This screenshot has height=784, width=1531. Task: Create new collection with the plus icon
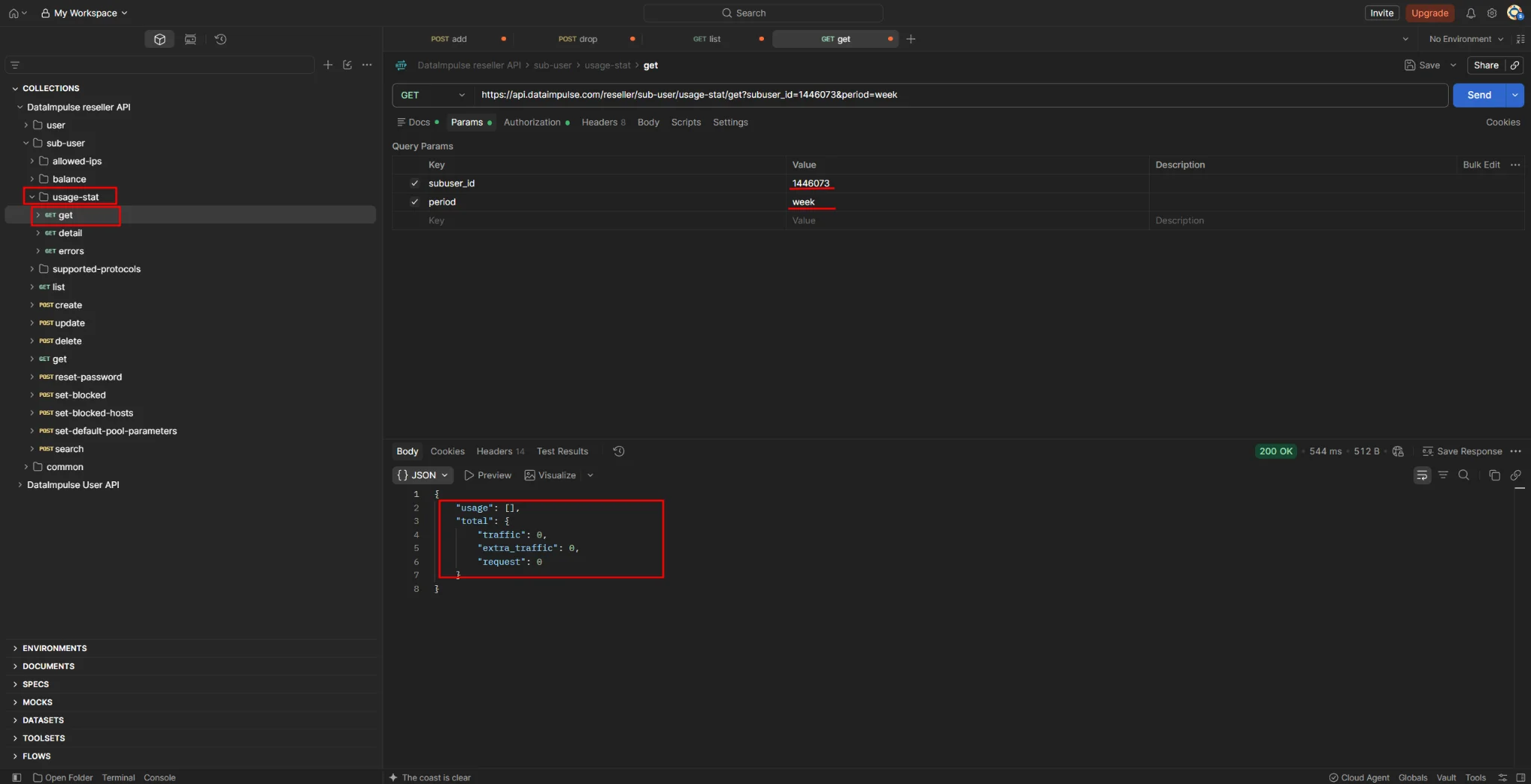coord(327,65)
